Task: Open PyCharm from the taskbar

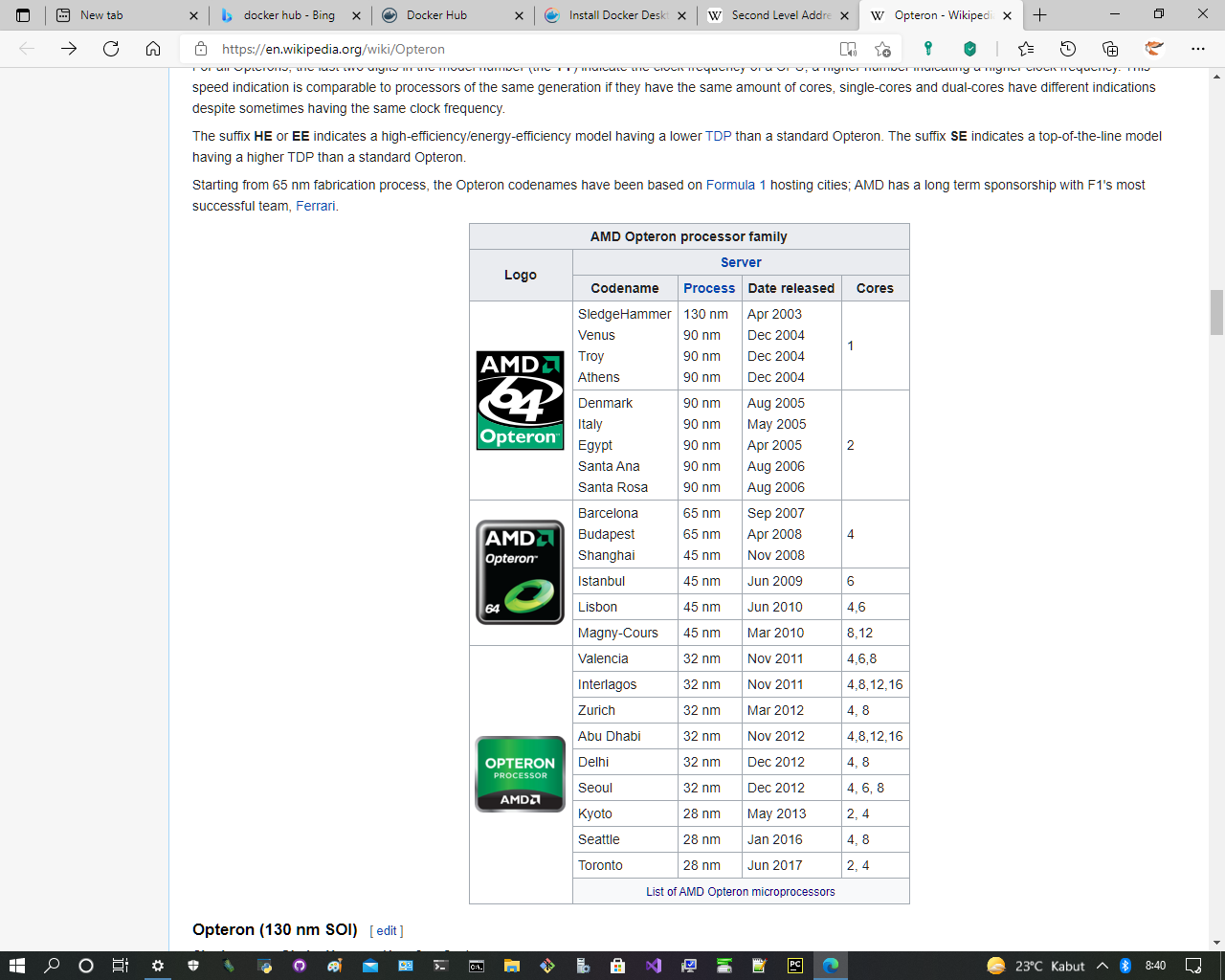Action: (795, 966)
